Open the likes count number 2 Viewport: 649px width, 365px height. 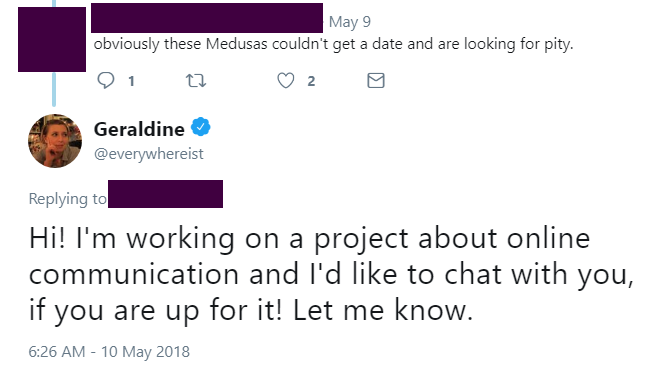point(311,81)
